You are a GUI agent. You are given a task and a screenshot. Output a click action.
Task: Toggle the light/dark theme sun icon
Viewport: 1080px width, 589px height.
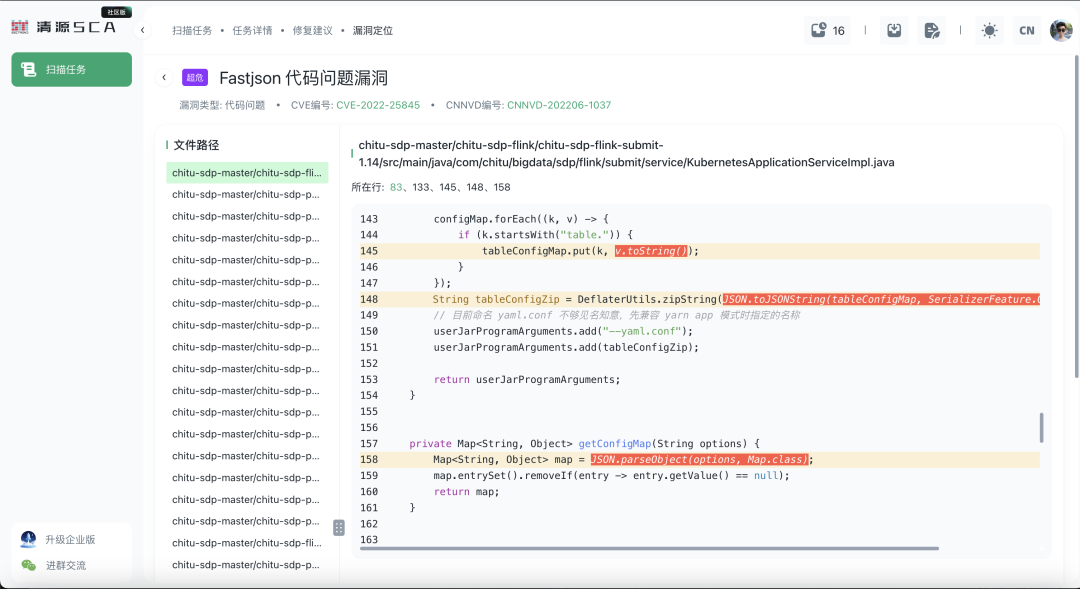[x=989, y=30]
